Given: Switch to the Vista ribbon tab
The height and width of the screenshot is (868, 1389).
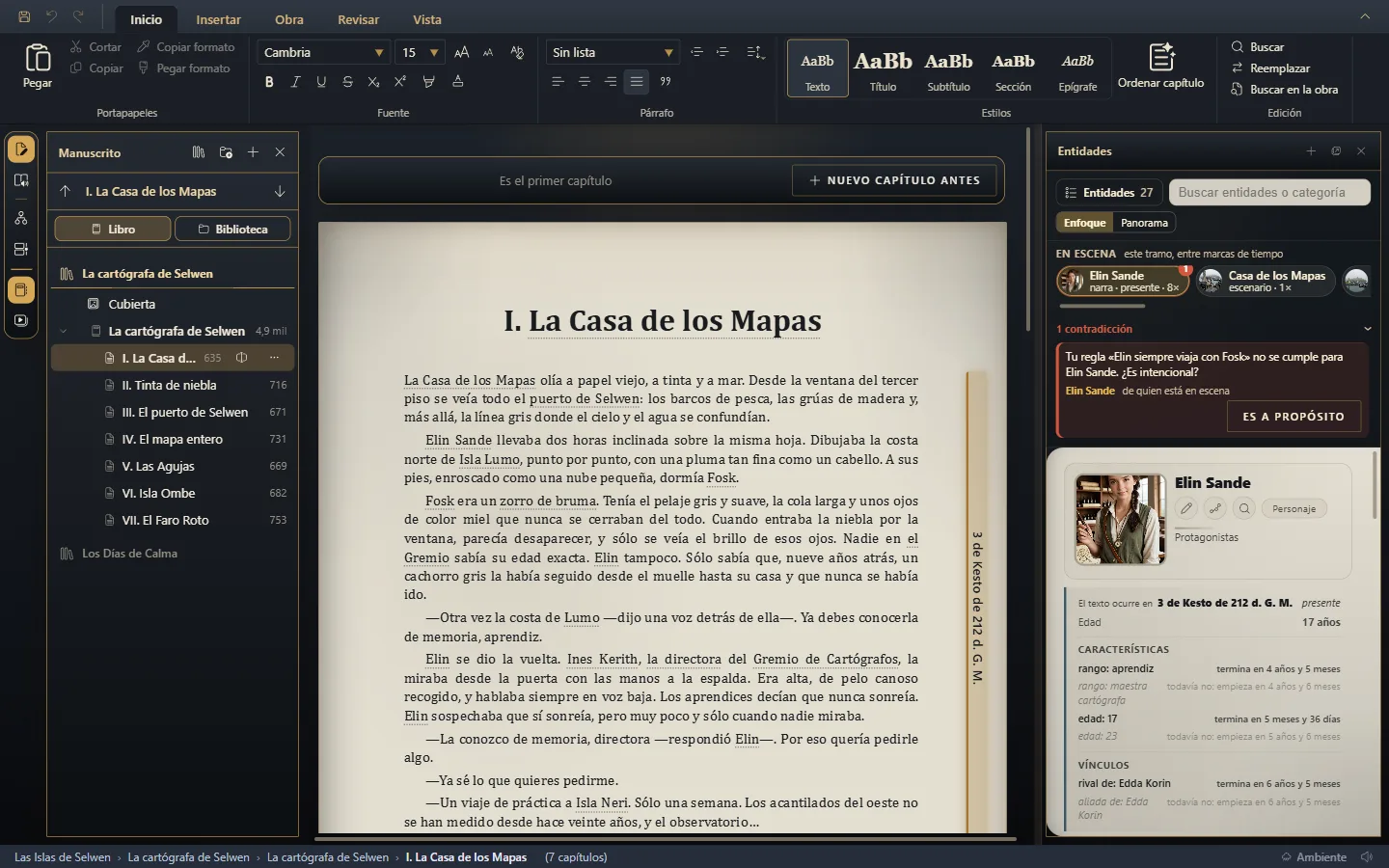Looking at the screenshot, I should tap(427, 19).
